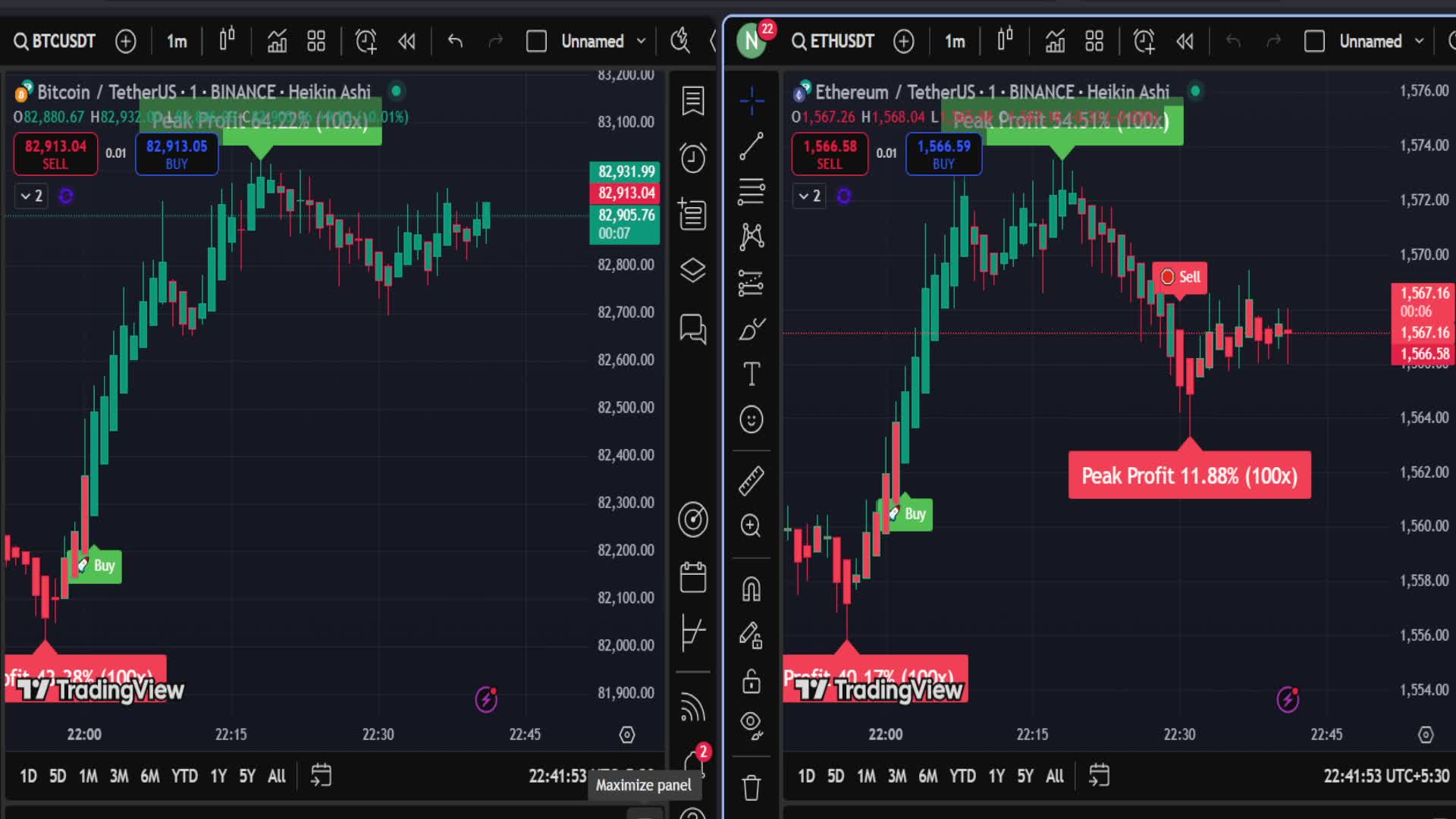Select the trend line tool
The image size is (1456, 819).
(x=752, y=146)
